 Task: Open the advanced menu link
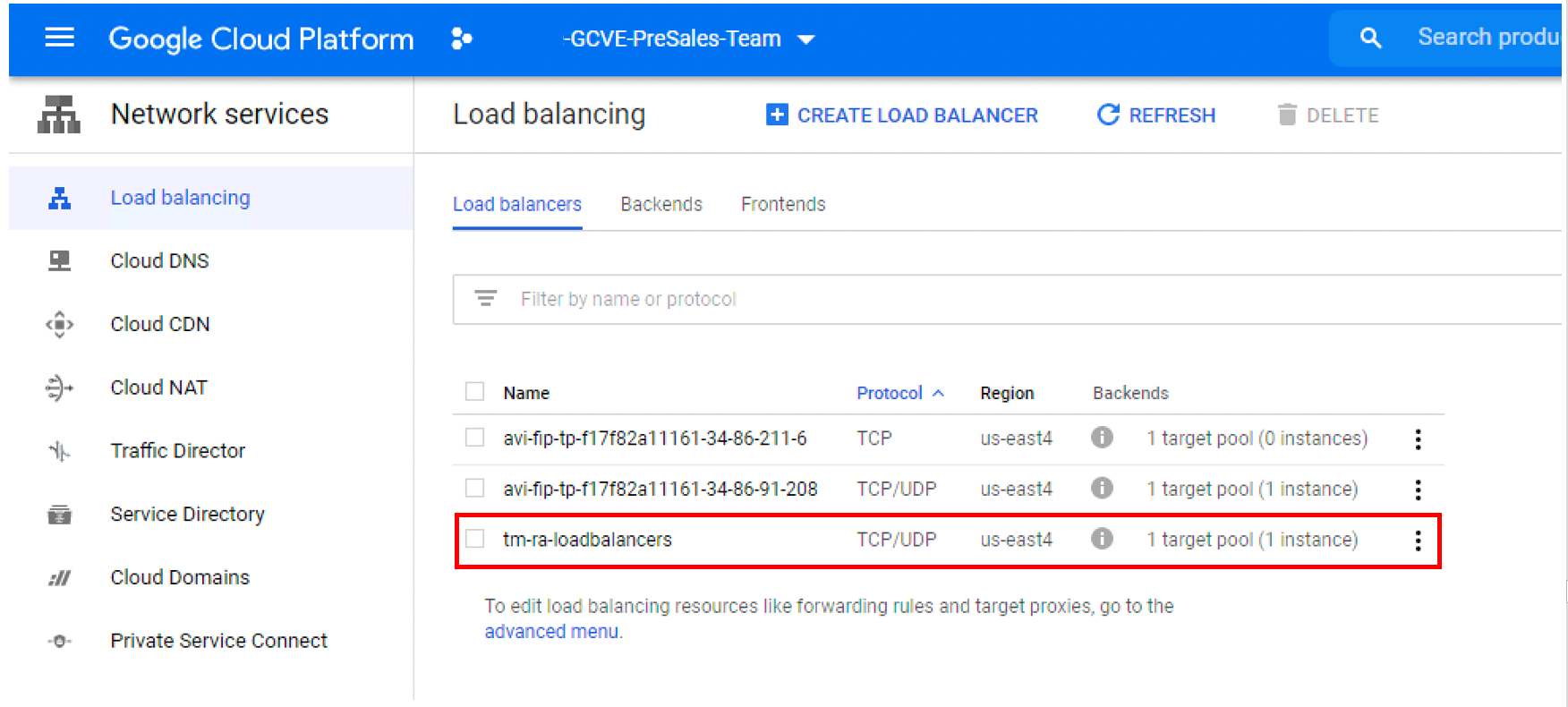551,631
